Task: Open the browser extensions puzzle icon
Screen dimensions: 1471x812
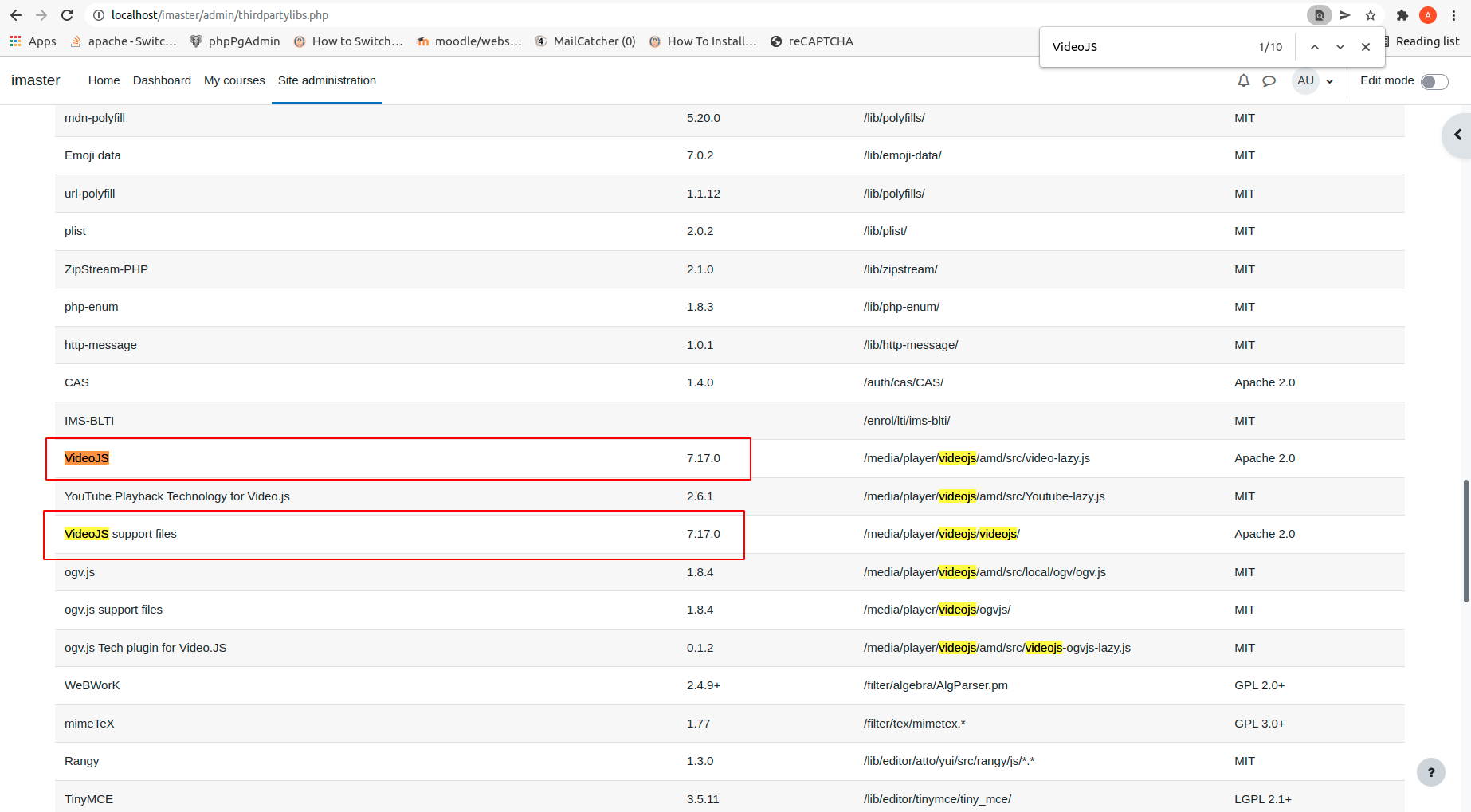Action: 1402,15
